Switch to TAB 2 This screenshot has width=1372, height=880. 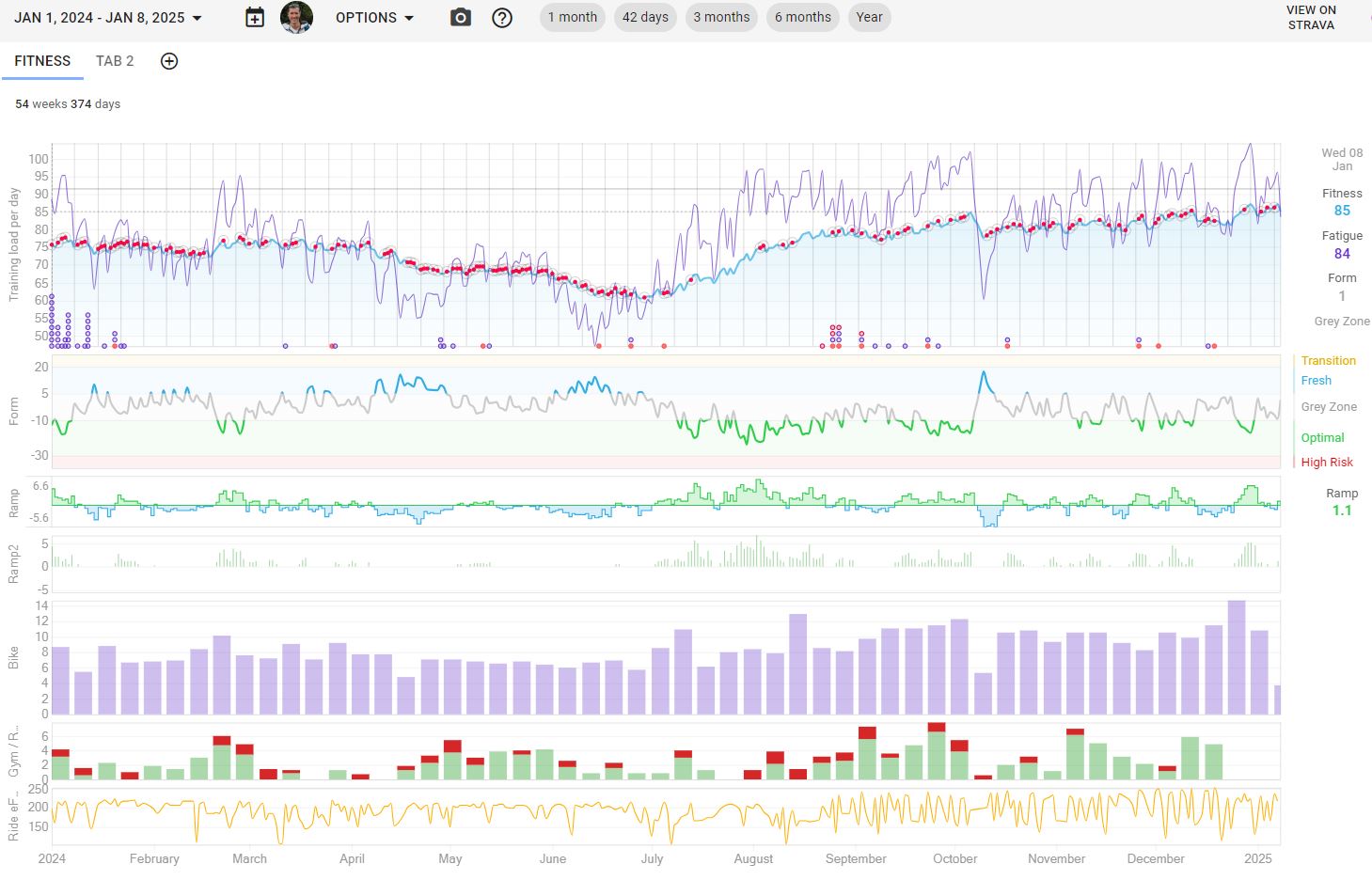coord(115,61)
